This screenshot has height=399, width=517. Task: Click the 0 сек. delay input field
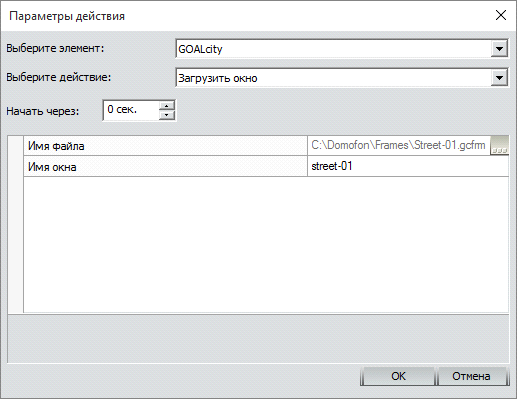point(131,110)
